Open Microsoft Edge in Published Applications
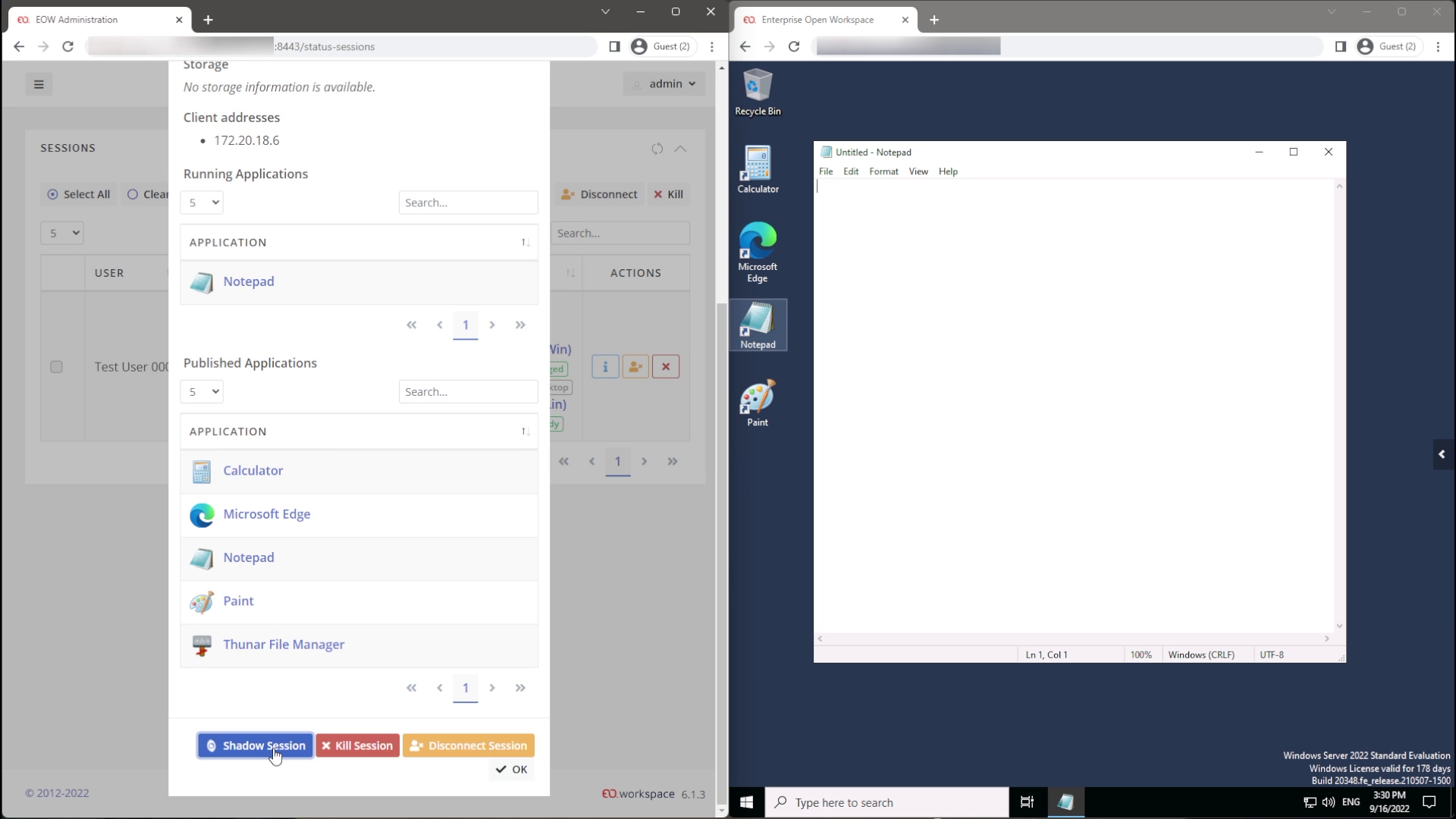 pyautogui.click(x=266, y=514)
